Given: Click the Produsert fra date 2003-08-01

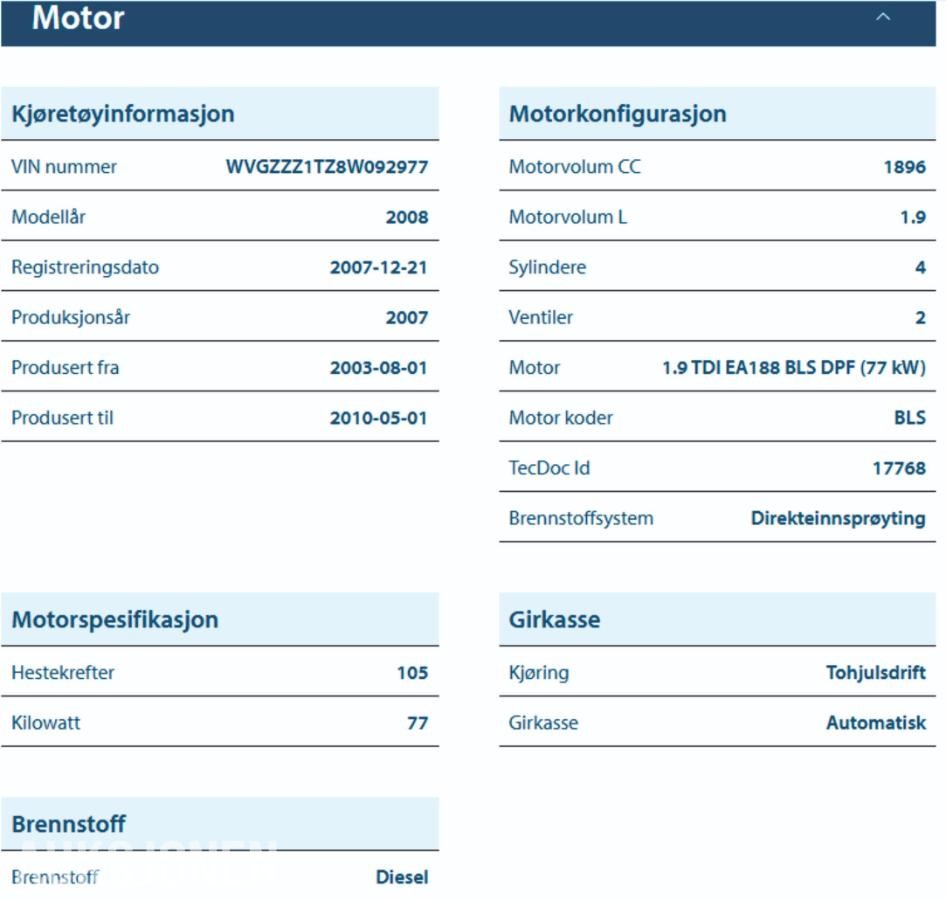Looking at the screenshot, I should (x=379, y=367).
